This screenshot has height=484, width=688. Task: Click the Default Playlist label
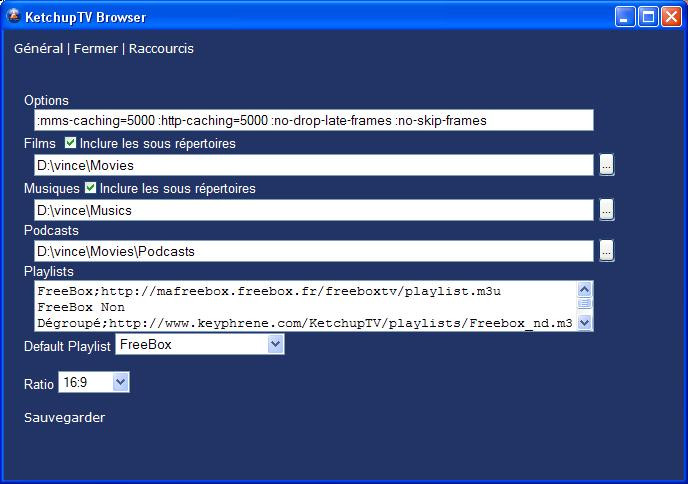[x=67, y=346]
